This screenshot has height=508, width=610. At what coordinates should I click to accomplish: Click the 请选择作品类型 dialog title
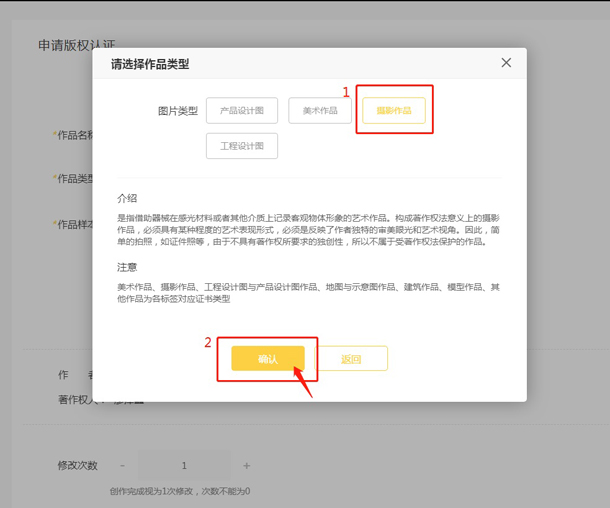(150, 64)
